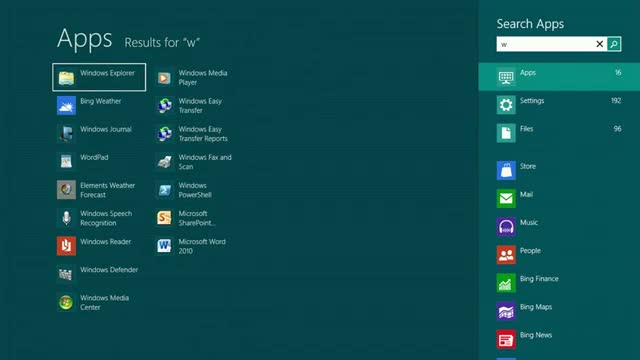The height and width of the screenshot is (360, 640).
Task: Click 'Bing Maps' label in search pane
Action: pyautogui.click(x=536, y=307)
